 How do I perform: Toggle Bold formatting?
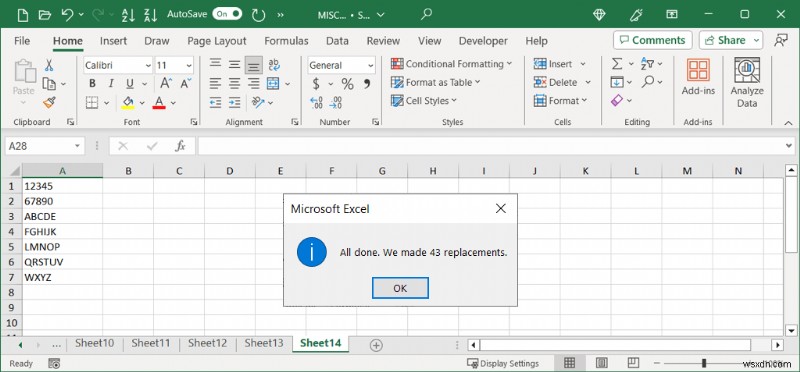point(92,83)
